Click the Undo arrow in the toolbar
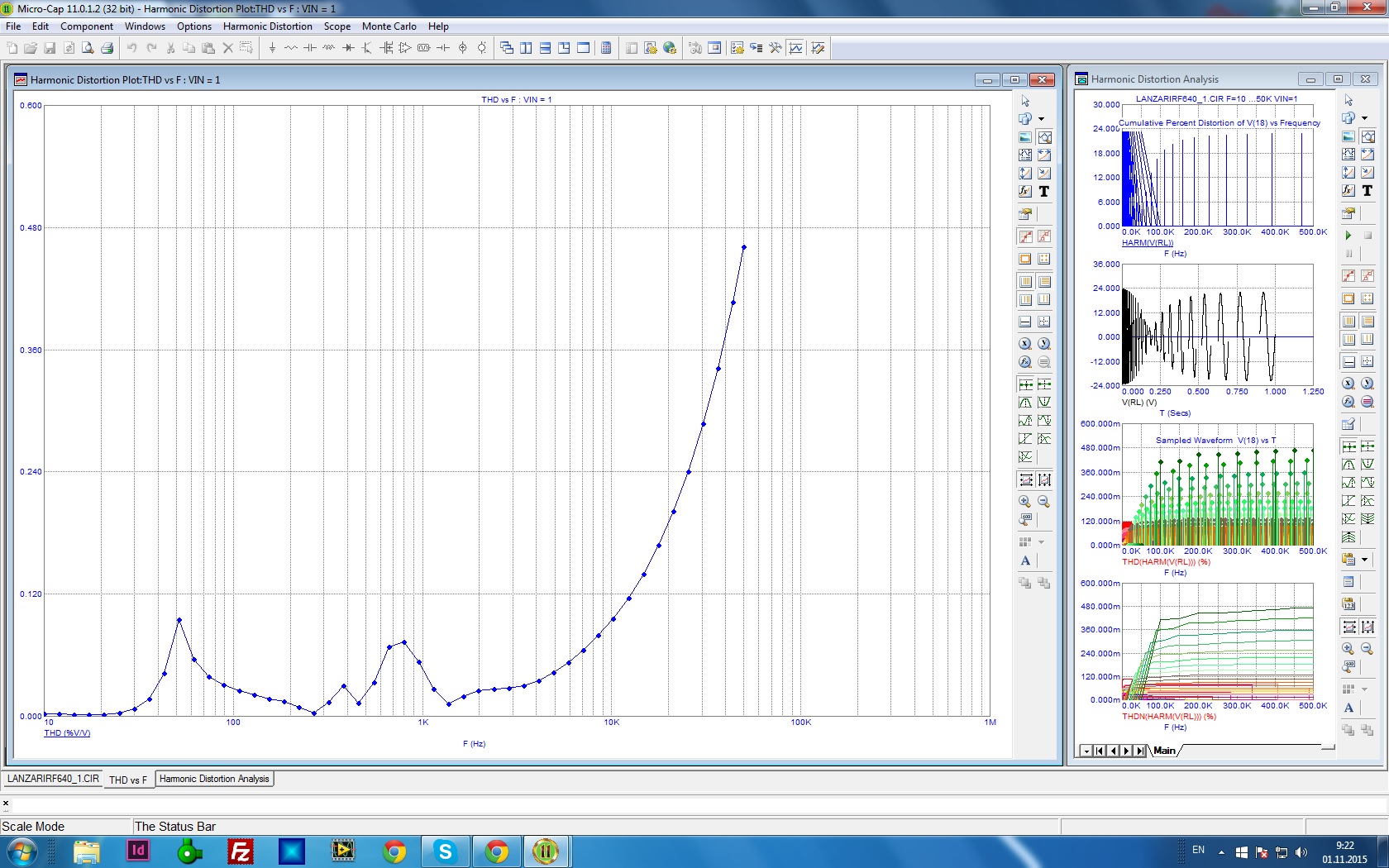Screen dimensions: 1389x868 click(x=132, y=48)
